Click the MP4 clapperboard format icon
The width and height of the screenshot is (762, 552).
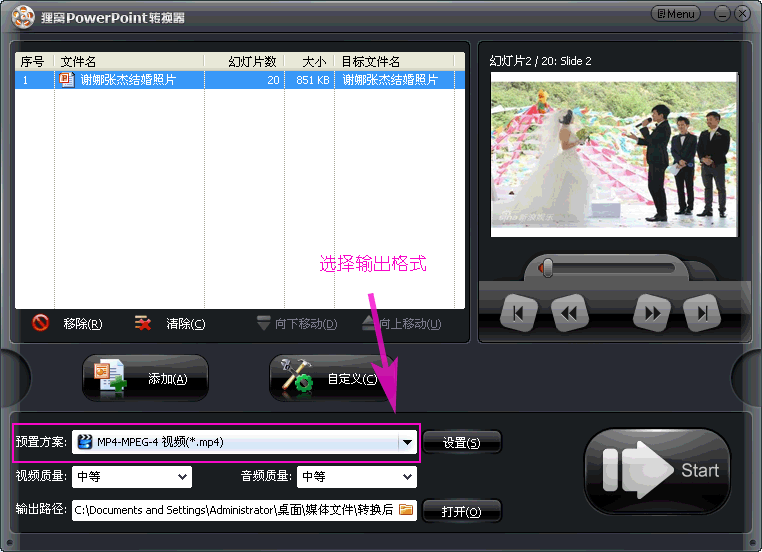click(x=85, y=442)
